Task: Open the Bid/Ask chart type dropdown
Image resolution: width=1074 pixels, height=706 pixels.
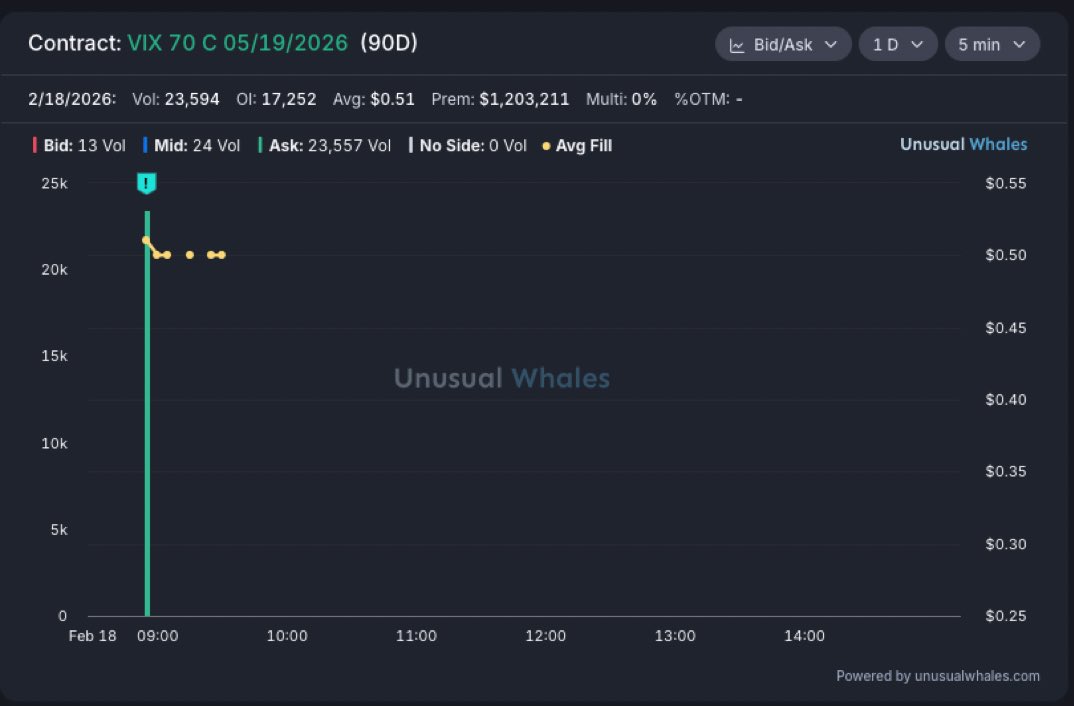Action: (783, 45)
